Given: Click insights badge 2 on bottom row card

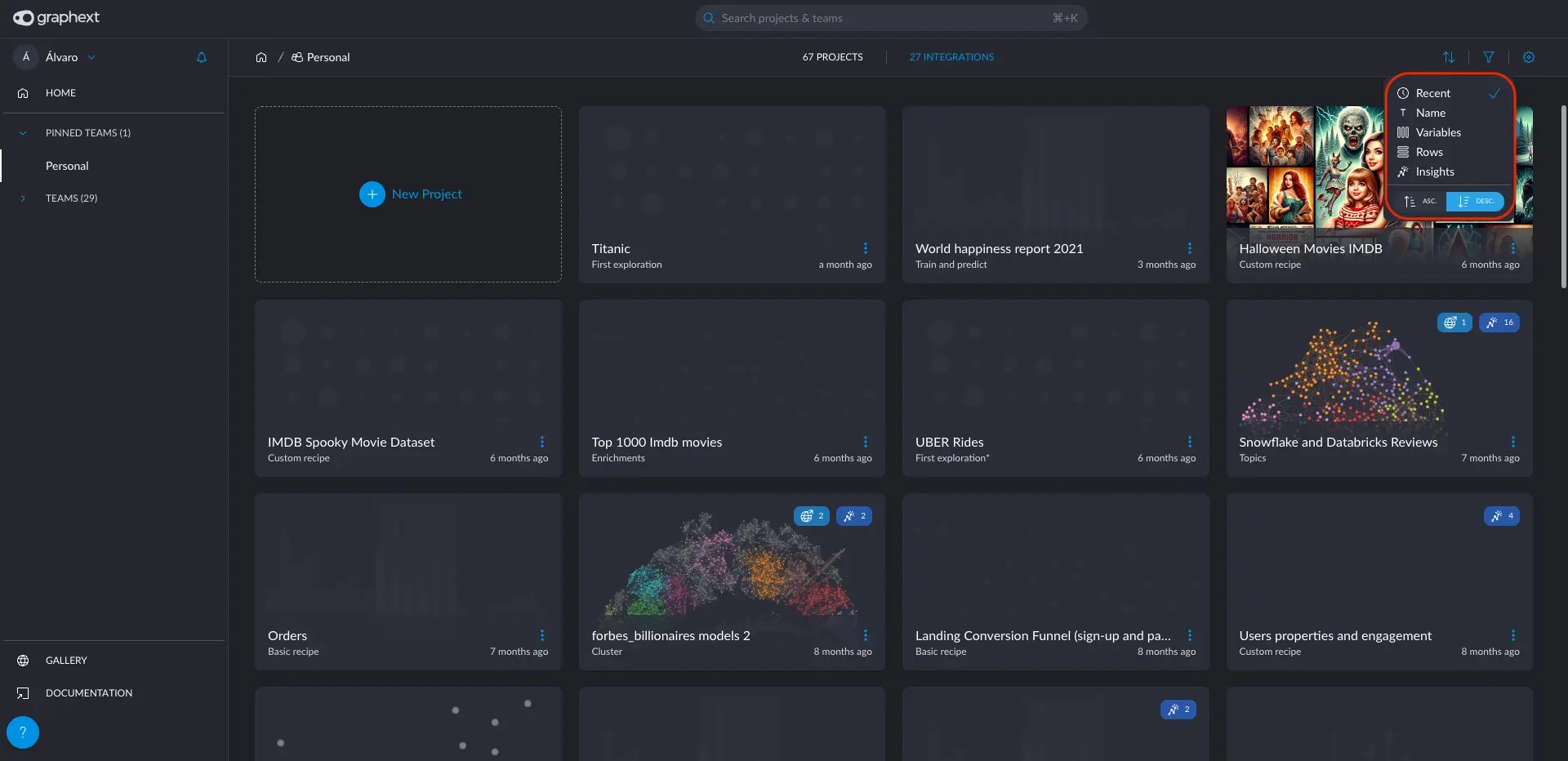Looking at the screenshot, I should [1178, 710].
